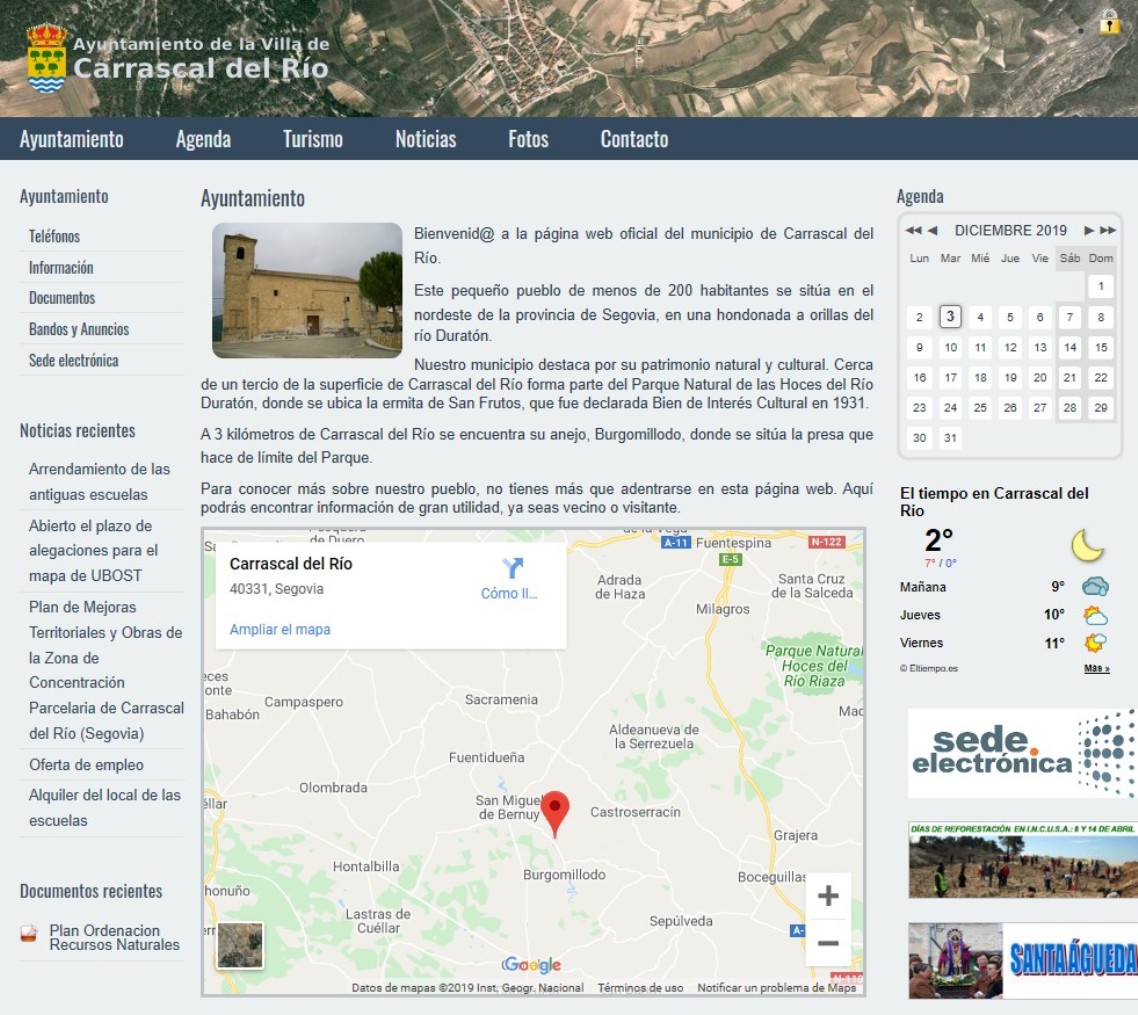Jump to next year with double arrow
Screen dimensions: 1138x1015
[x=1107, y=230]
